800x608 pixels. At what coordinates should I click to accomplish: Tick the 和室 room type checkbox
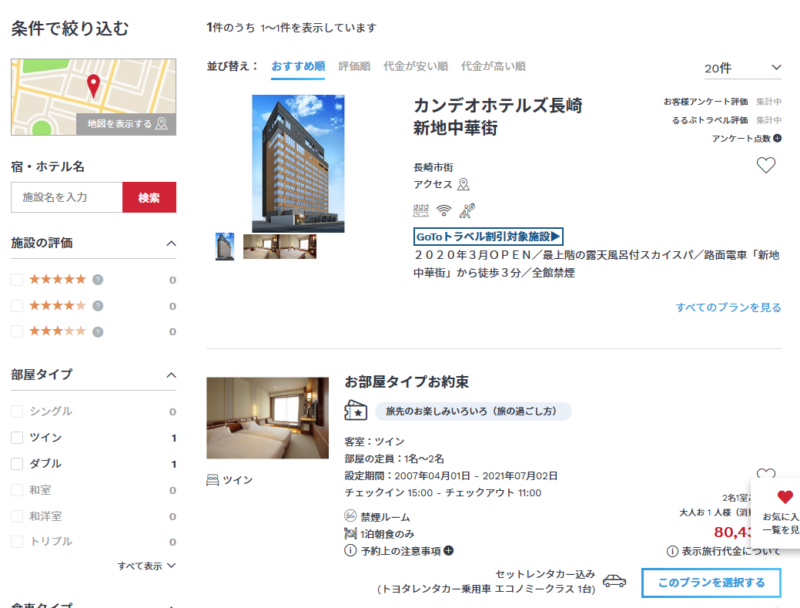[x=17, y=490]
